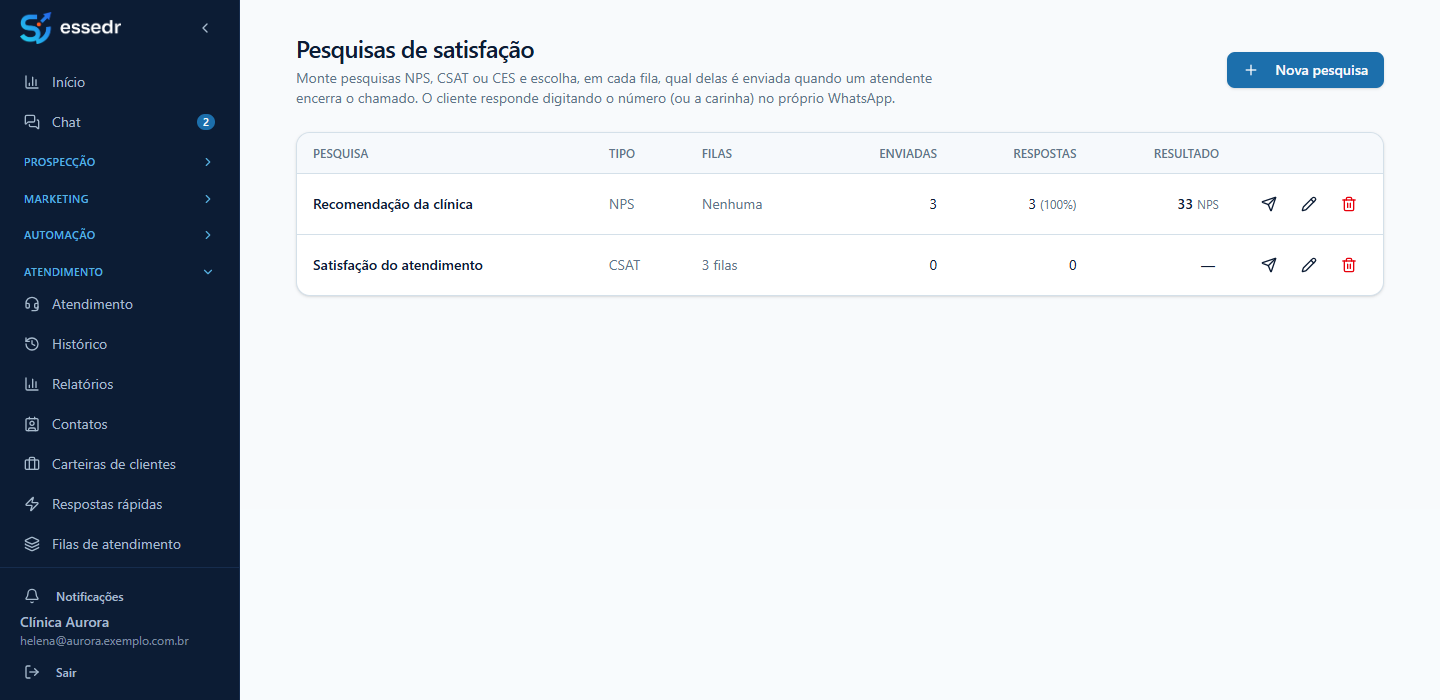Click the Recomendação da clínica survey name
The image size is (1440, 700).
pyautogui.click(x=393, y=204)
